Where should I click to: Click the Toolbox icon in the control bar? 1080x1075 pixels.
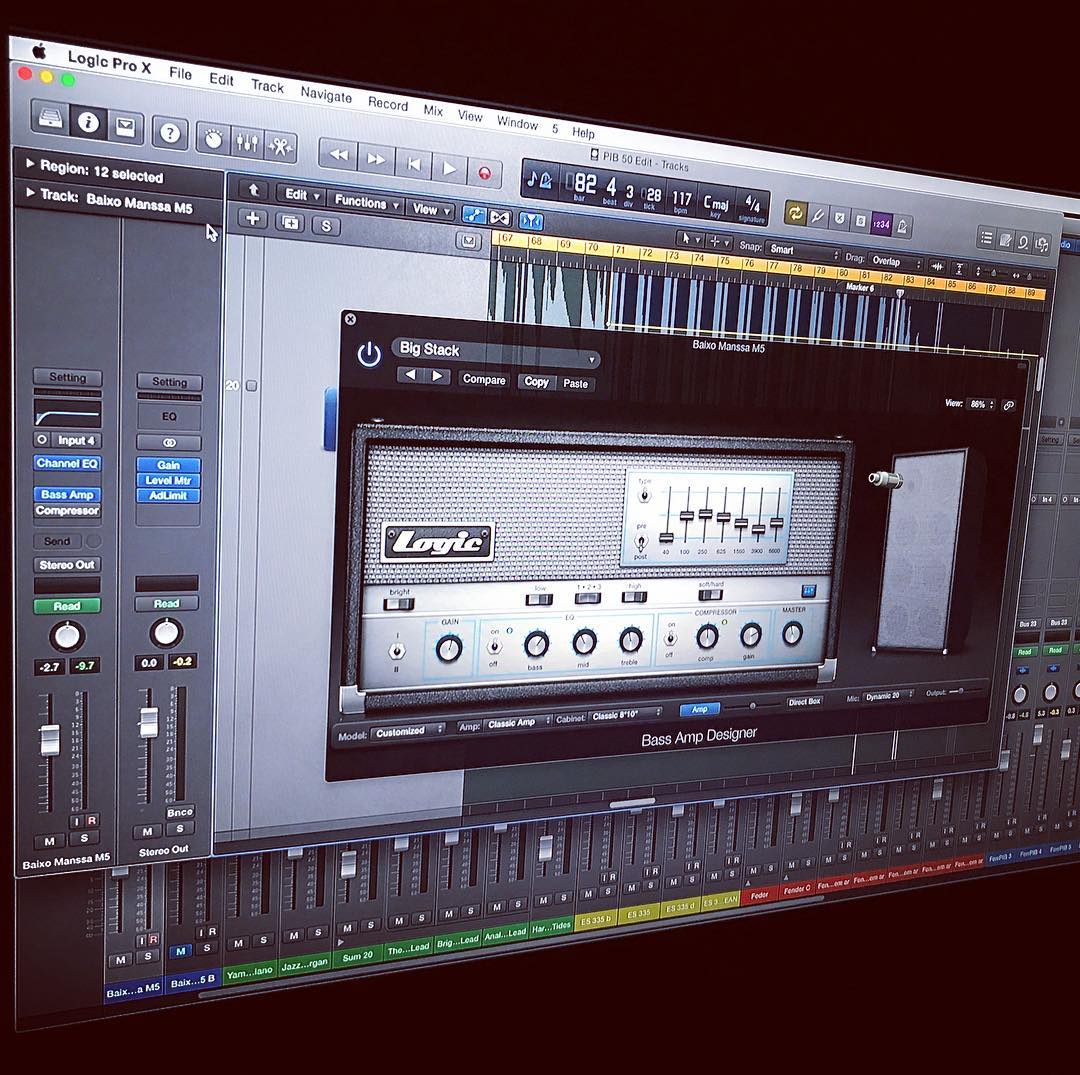pyautogui.click(x=281, y=148)
